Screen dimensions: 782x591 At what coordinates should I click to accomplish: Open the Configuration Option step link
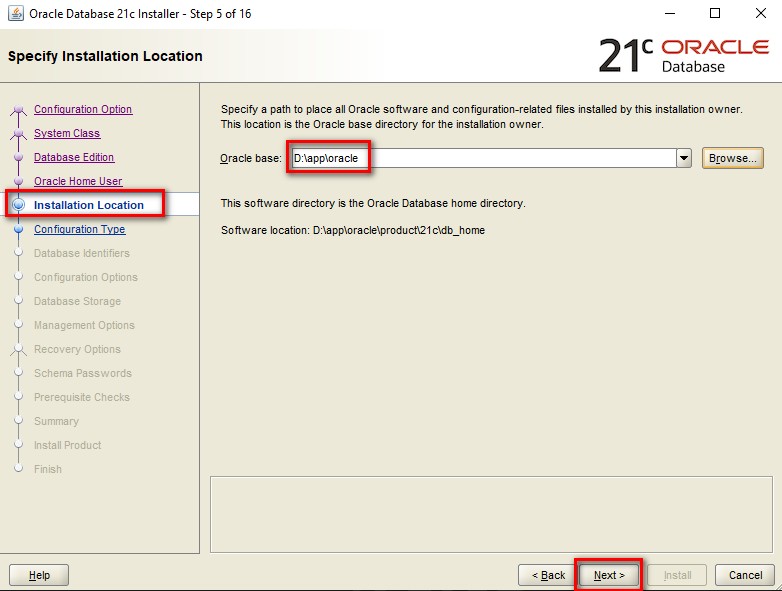[83, 109]
